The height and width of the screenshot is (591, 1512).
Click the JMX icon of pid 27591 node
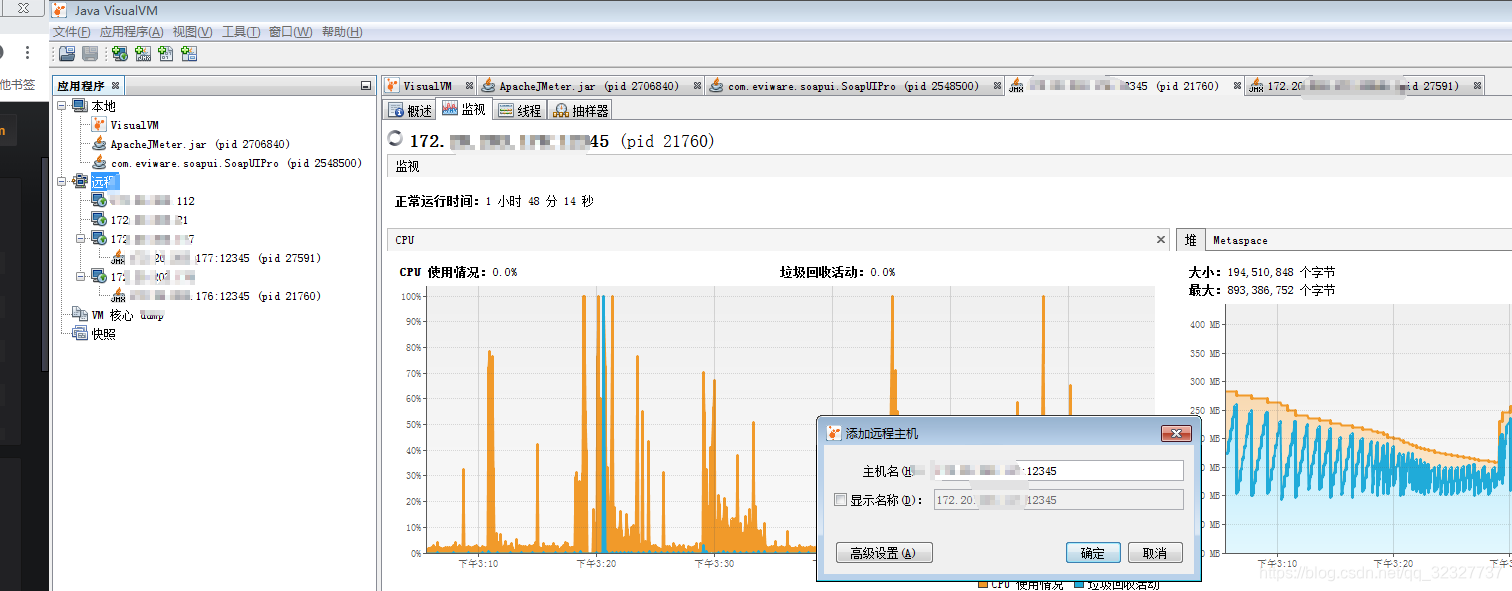[118, 258]
